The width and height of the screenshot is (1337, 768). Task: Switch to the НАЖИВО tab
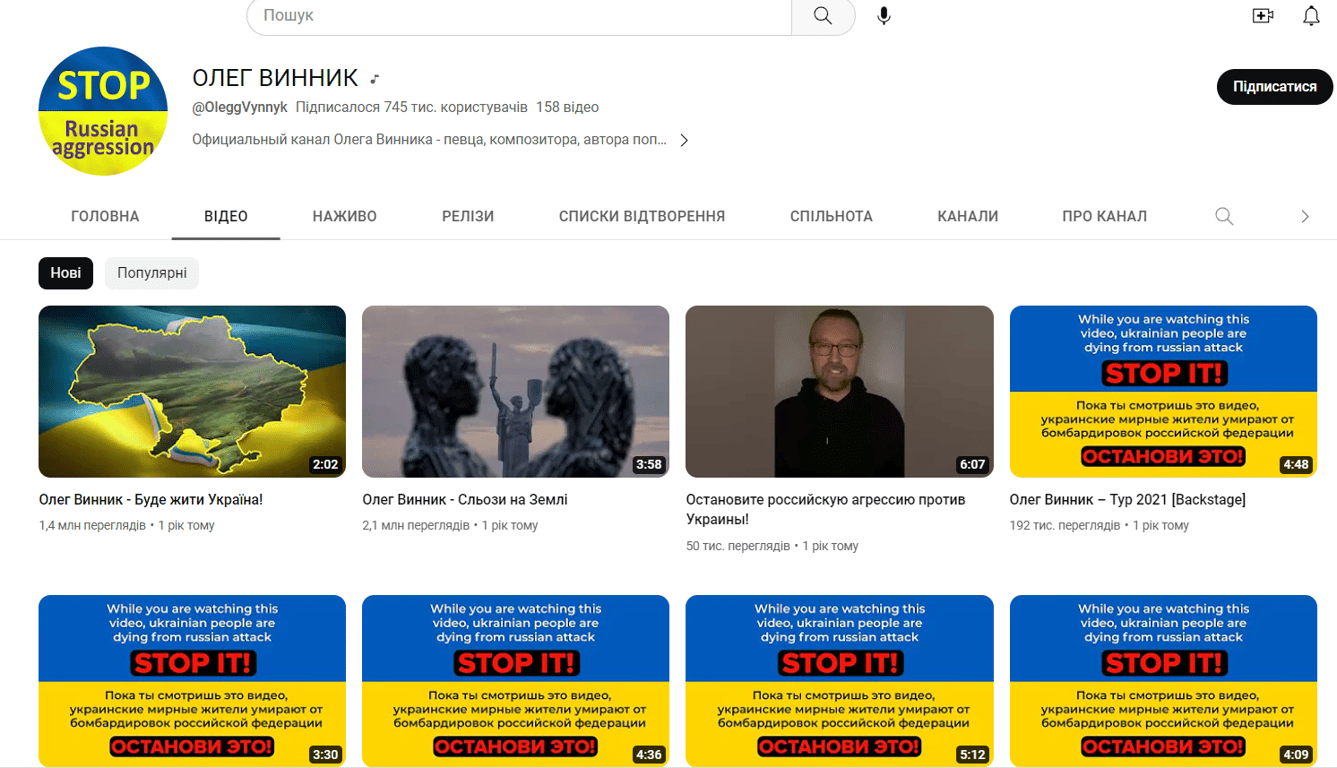pos(345,216)
